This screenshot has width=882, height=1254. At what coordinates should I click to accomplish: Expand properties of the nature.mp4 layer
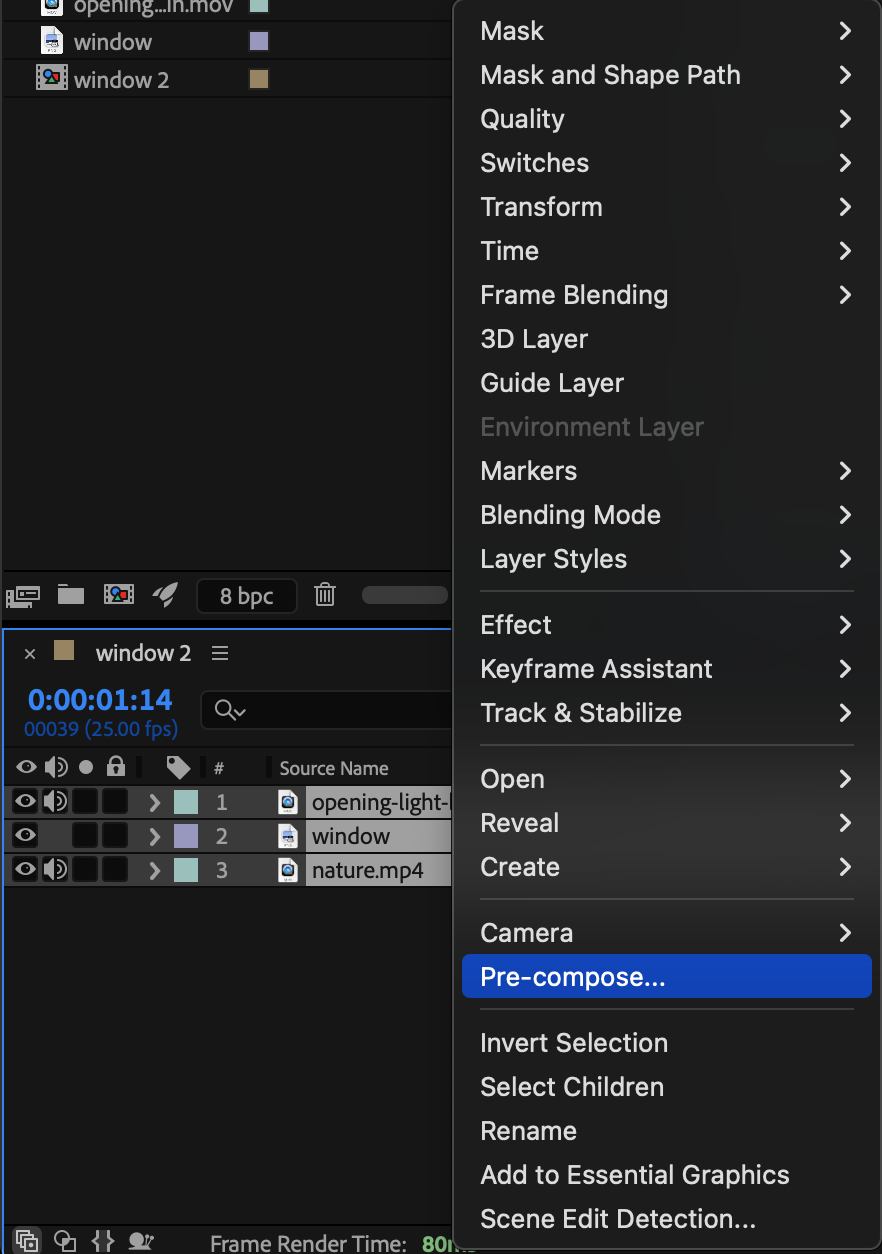(154, 870)
